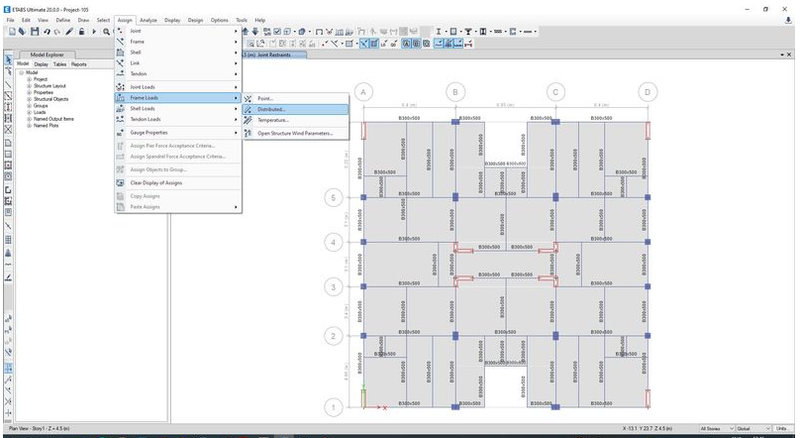
Task: Click the steel I-section frame design icon
Action: point(438,32)
